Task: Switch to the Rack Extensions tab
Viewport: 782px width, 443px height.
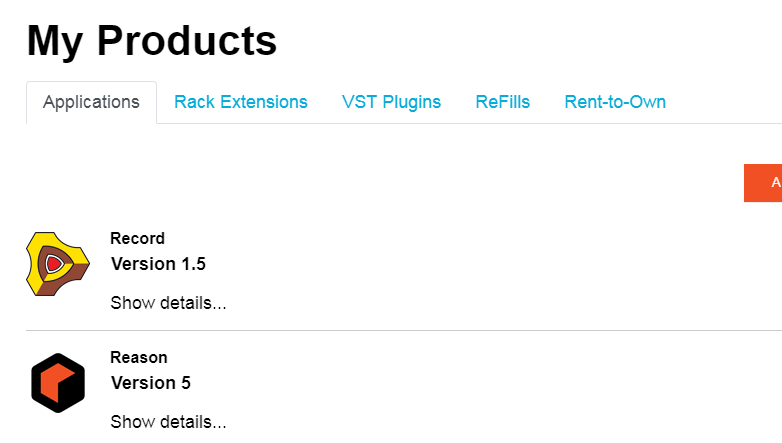Action: click(241, 102)
